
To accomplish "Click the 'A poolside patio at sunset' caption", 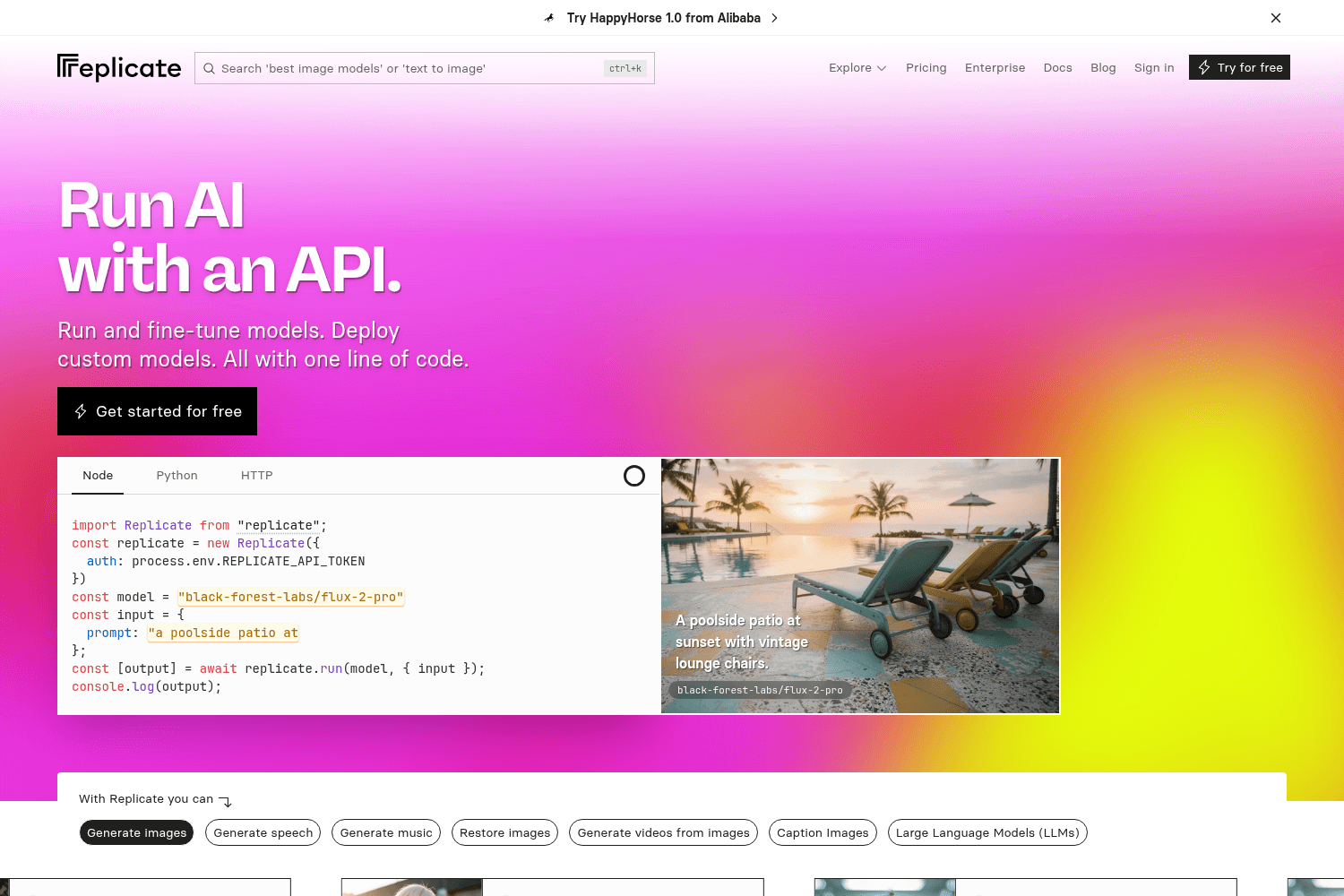I will coord(742,642).
